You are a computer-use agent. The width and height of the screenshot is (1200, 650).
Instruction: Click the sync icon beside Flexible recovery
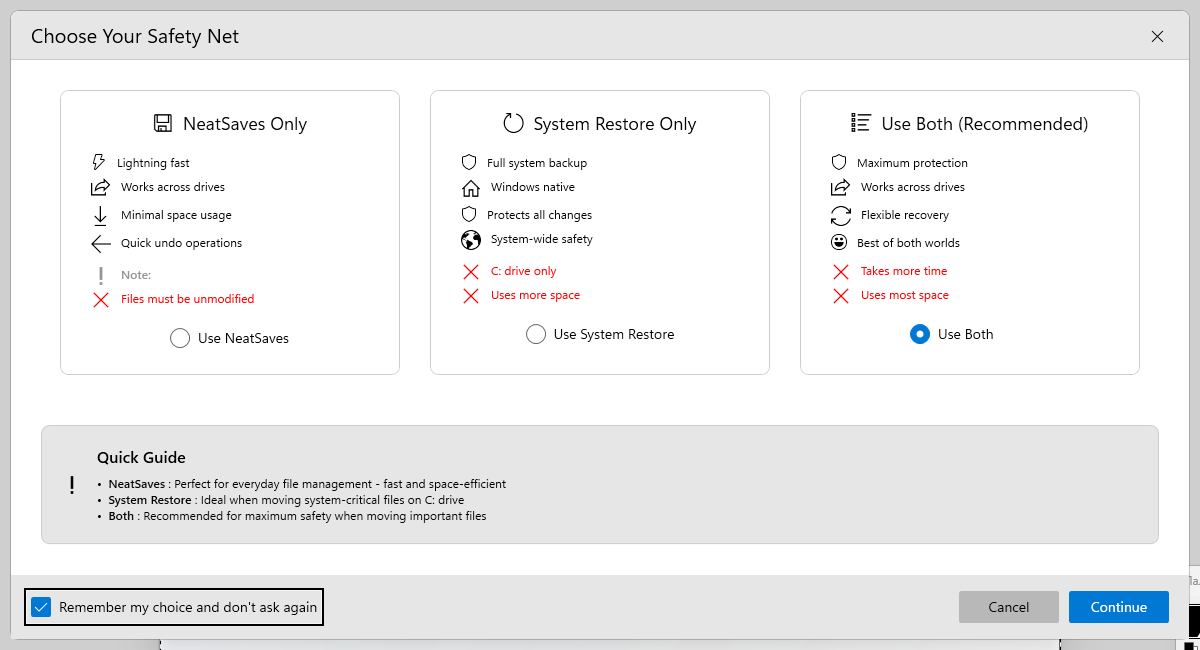tap(841, 215)
